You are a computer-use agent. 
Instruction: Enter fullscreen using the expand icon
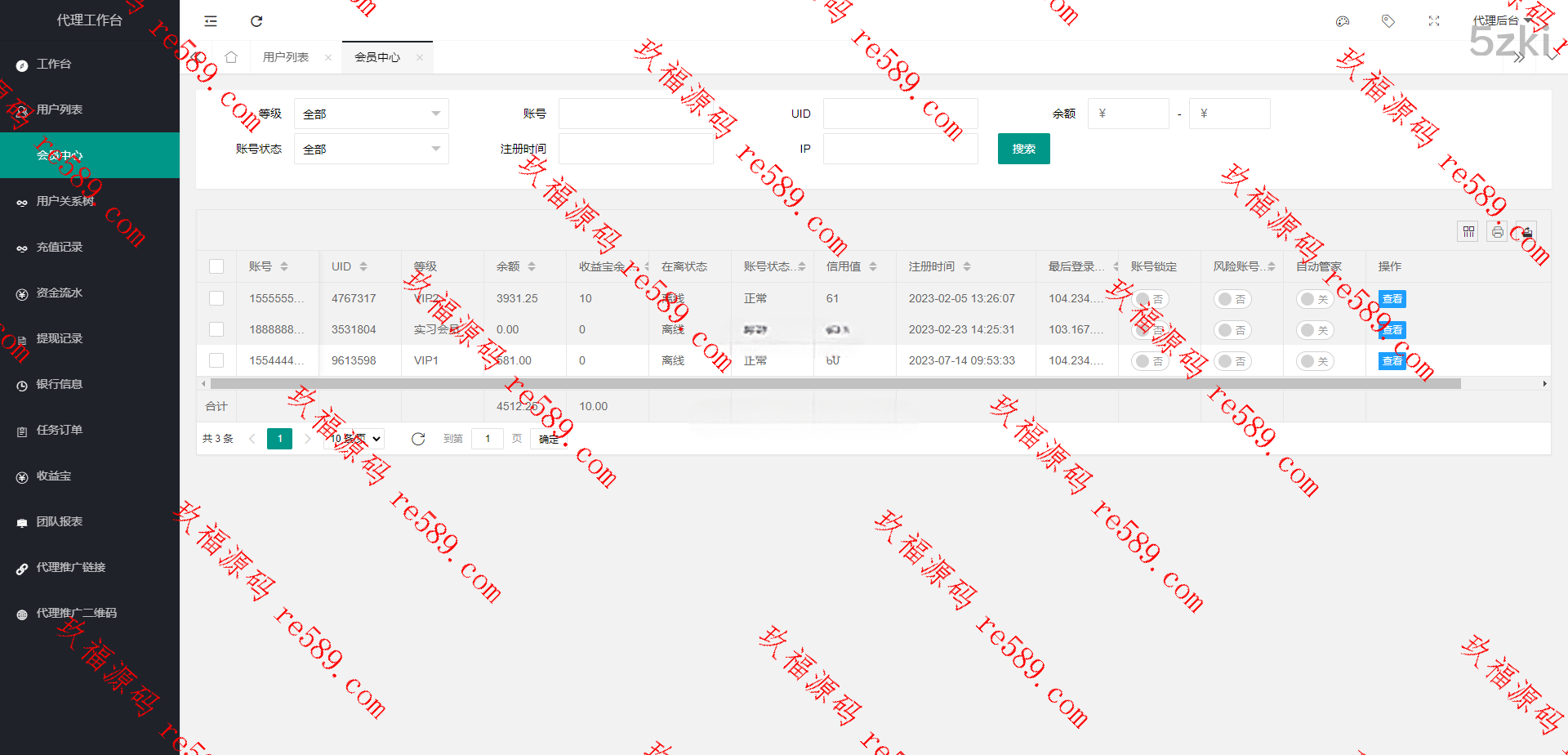coord(1433,21)
